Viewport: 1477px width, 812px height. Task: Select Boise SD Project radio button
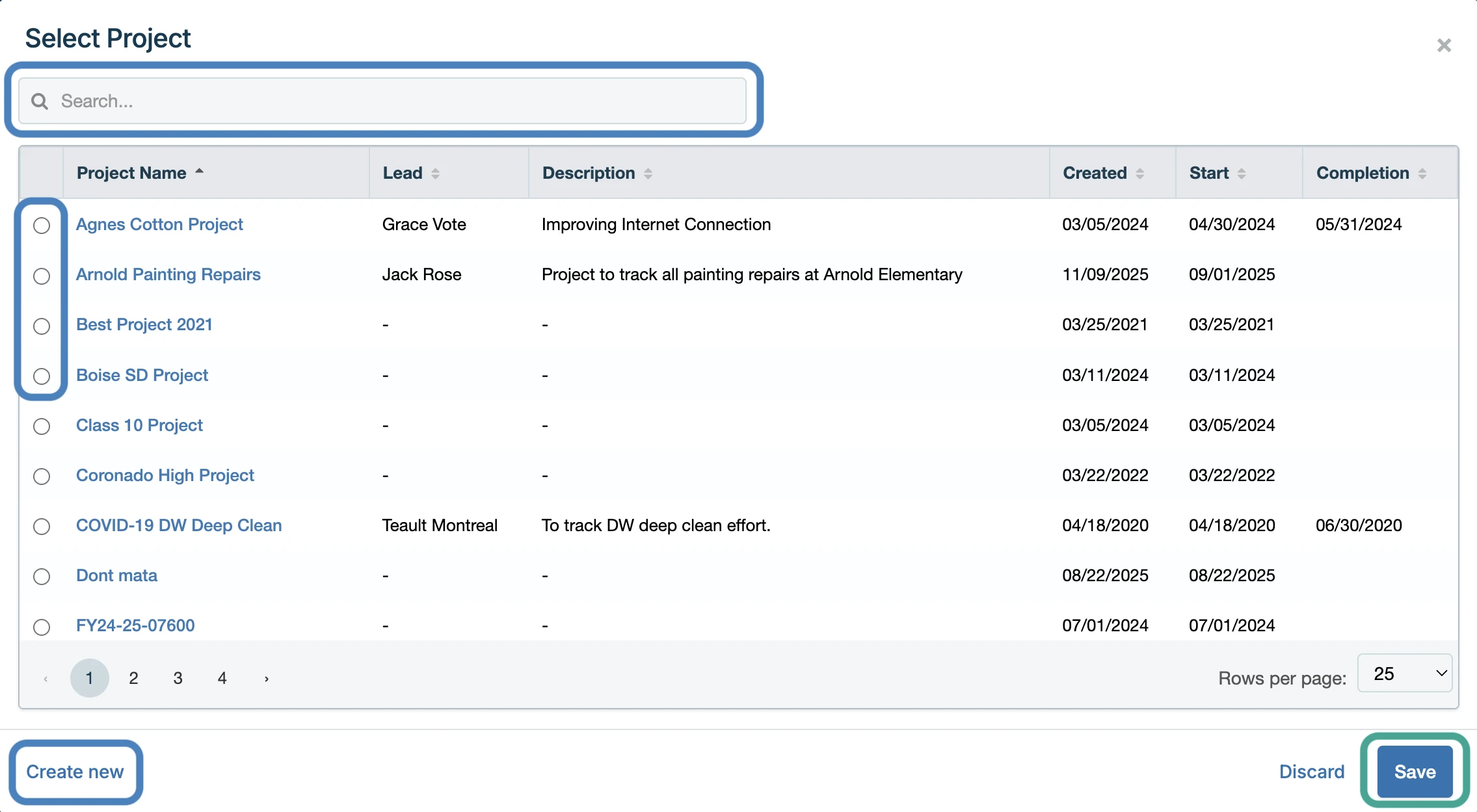(42, 376)
